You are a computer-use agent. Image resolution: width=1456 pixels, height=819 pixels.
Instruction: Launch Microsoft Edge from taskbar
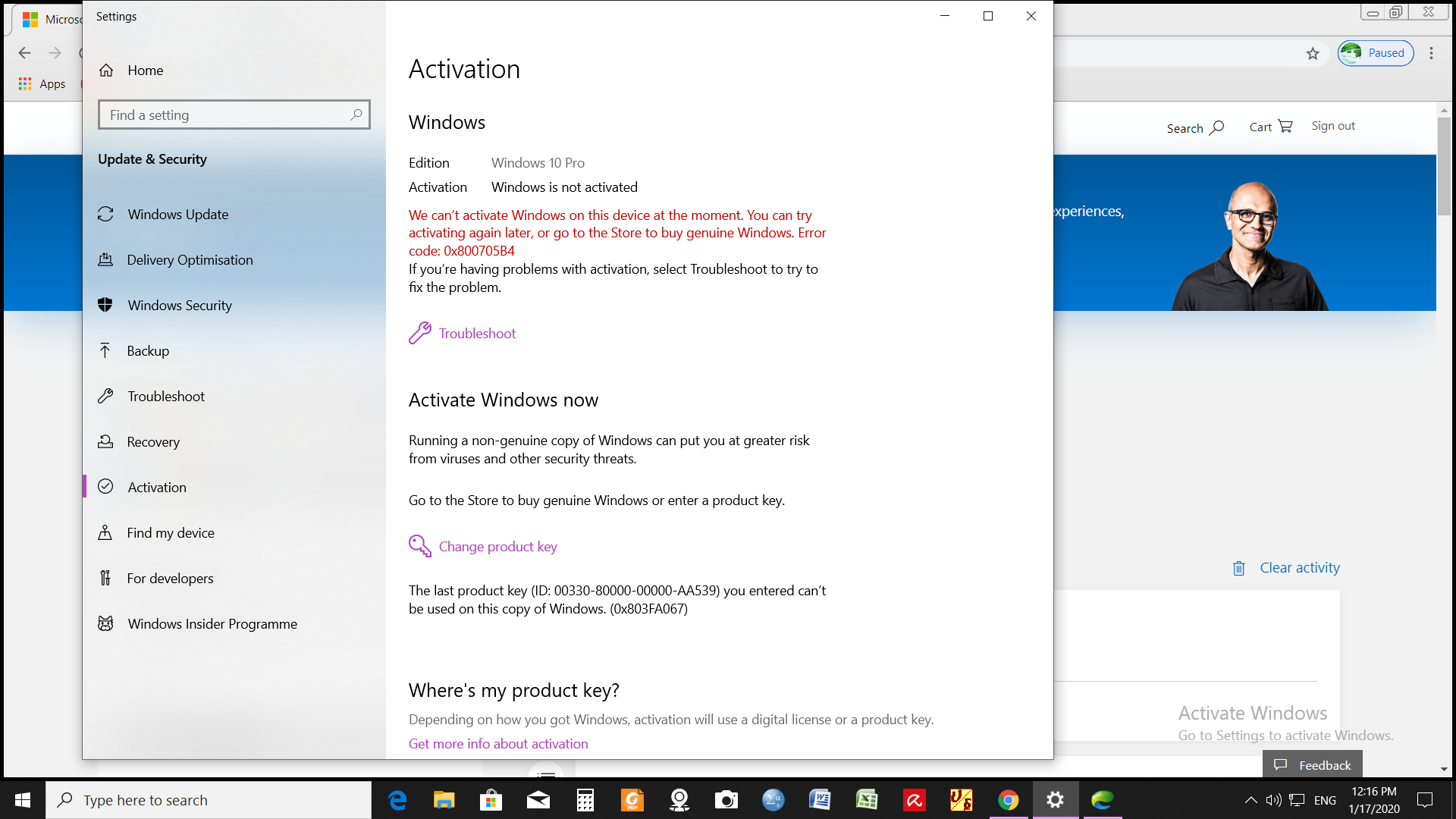coord(397,800)
